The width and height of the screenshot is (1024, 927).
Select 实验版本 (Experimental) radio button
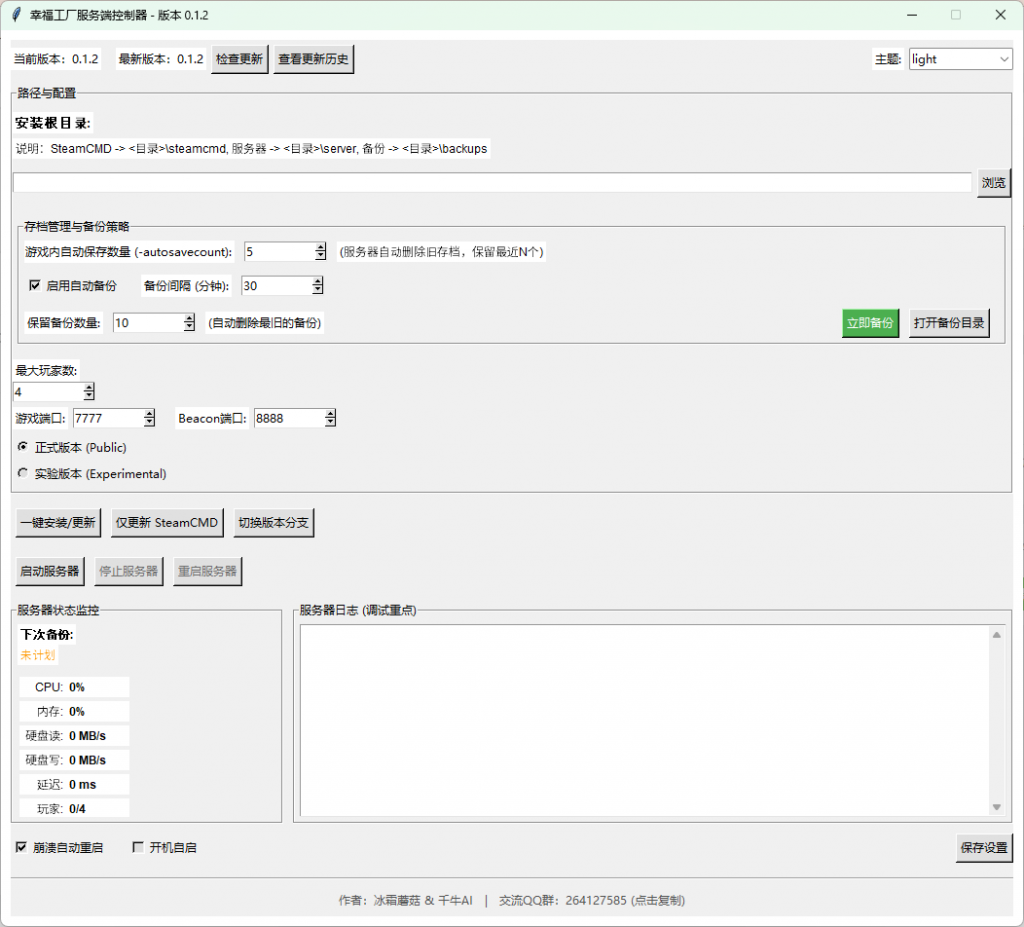point(23,473)
